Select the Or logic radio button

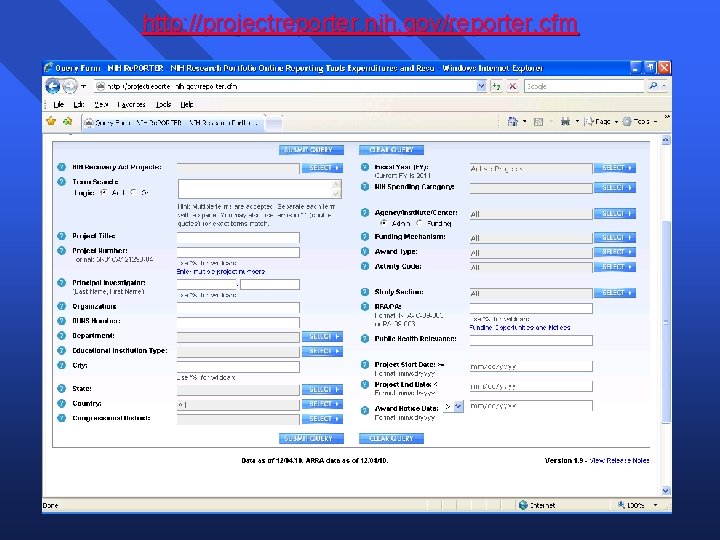click(134, 193)
